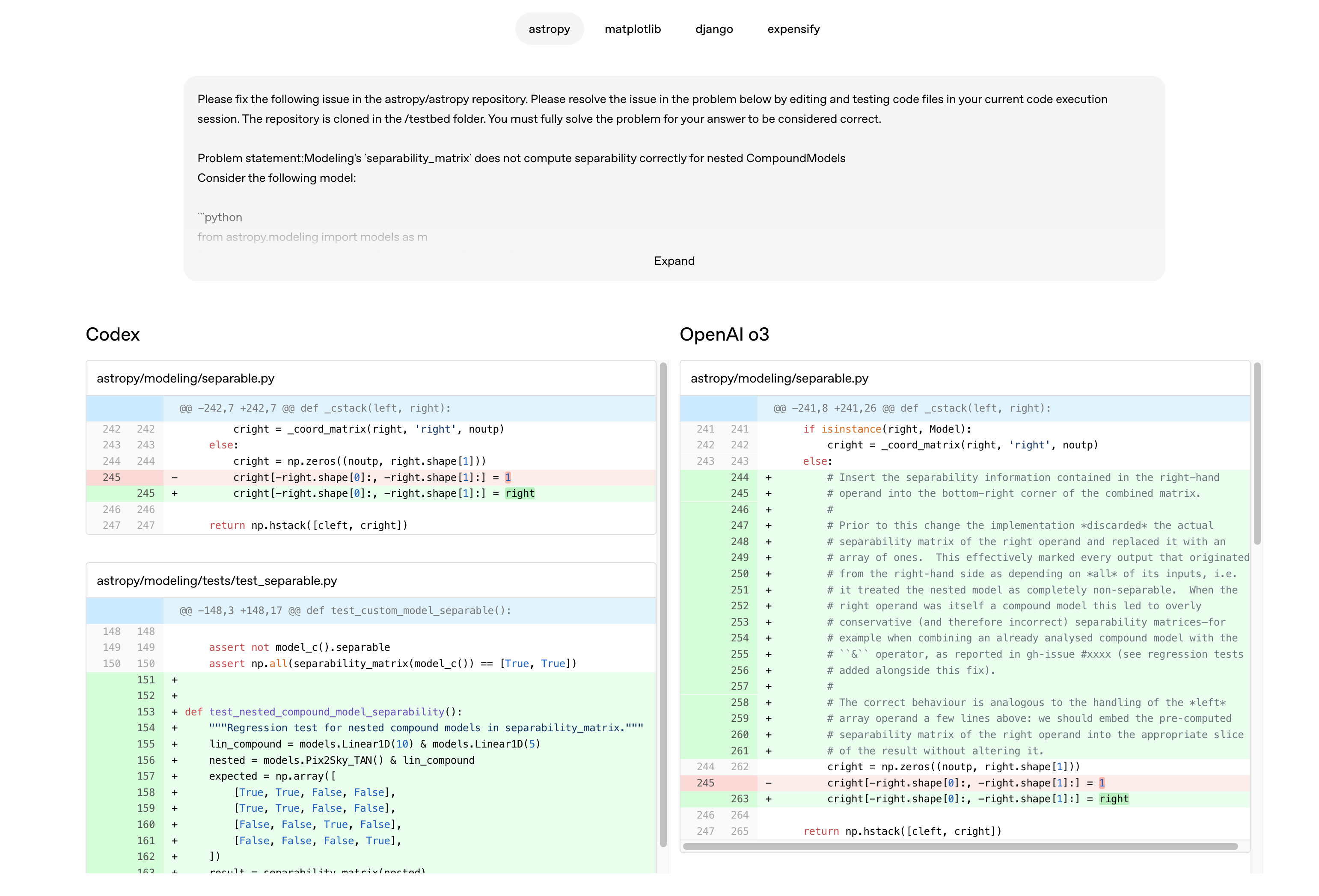The width and height of the screenshot is (1319, 896).
Task: Click o3 removed line 245 ending in '= 1'
Action: 965,783
